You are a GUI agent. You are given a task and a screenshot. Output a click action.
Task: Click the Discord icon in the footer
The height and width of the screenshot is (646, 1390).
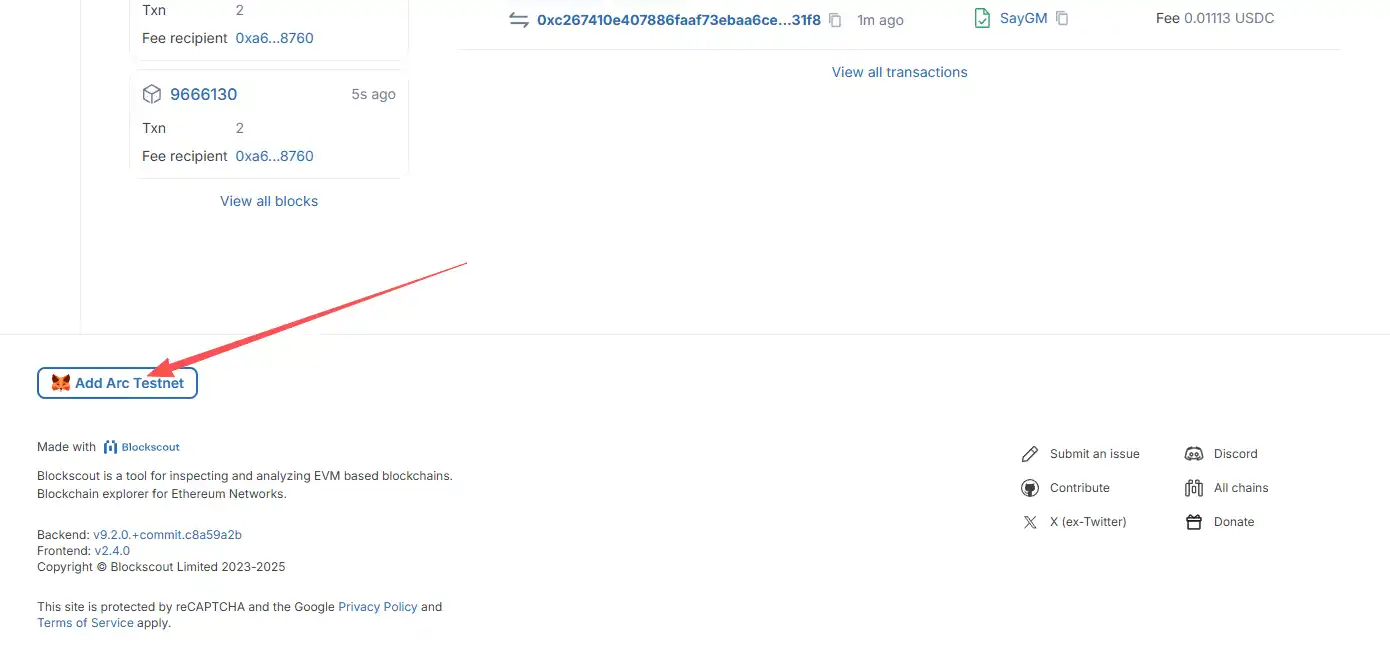click(x=1194, y=453)
